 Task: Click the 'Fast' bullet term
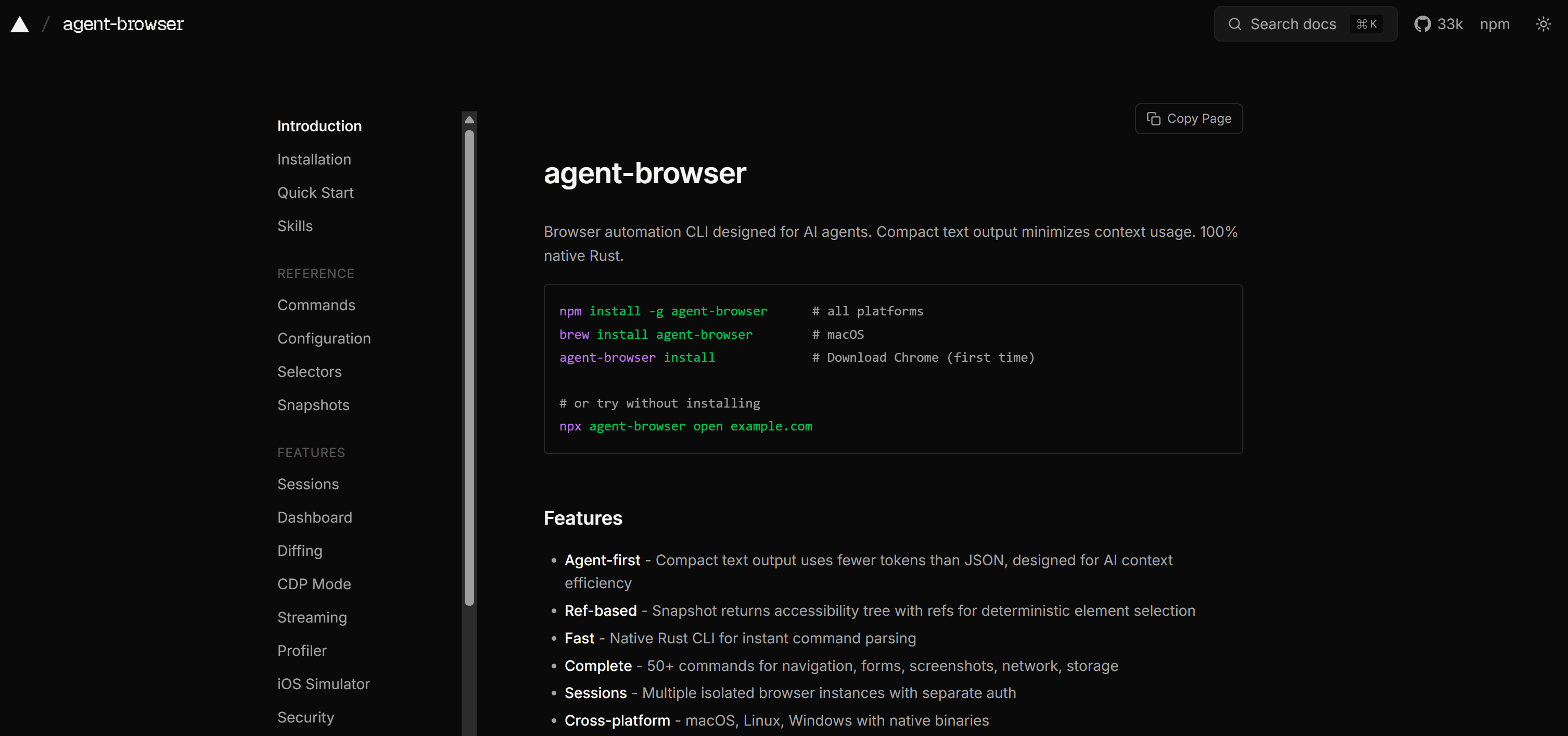click(579, 638)
